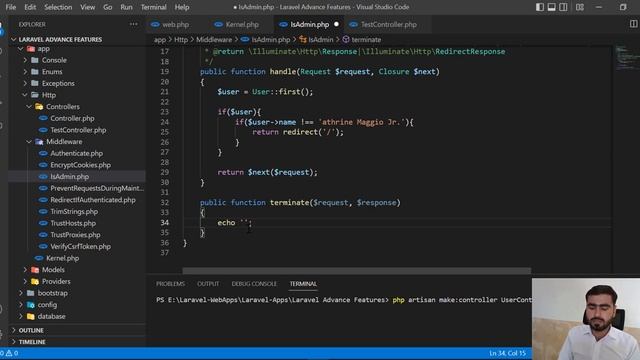Expand the Console folder chevron

pos(25,60)
